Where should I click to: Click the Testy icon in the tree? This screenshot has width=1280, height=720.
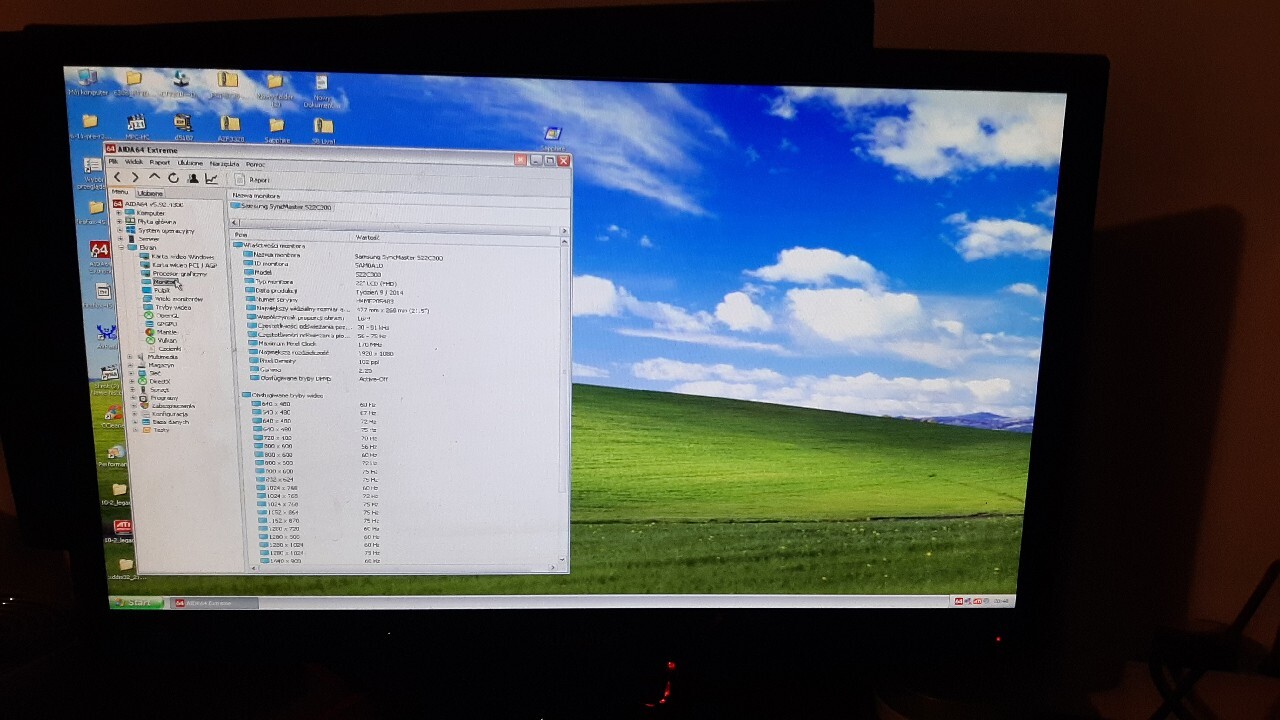146,430
